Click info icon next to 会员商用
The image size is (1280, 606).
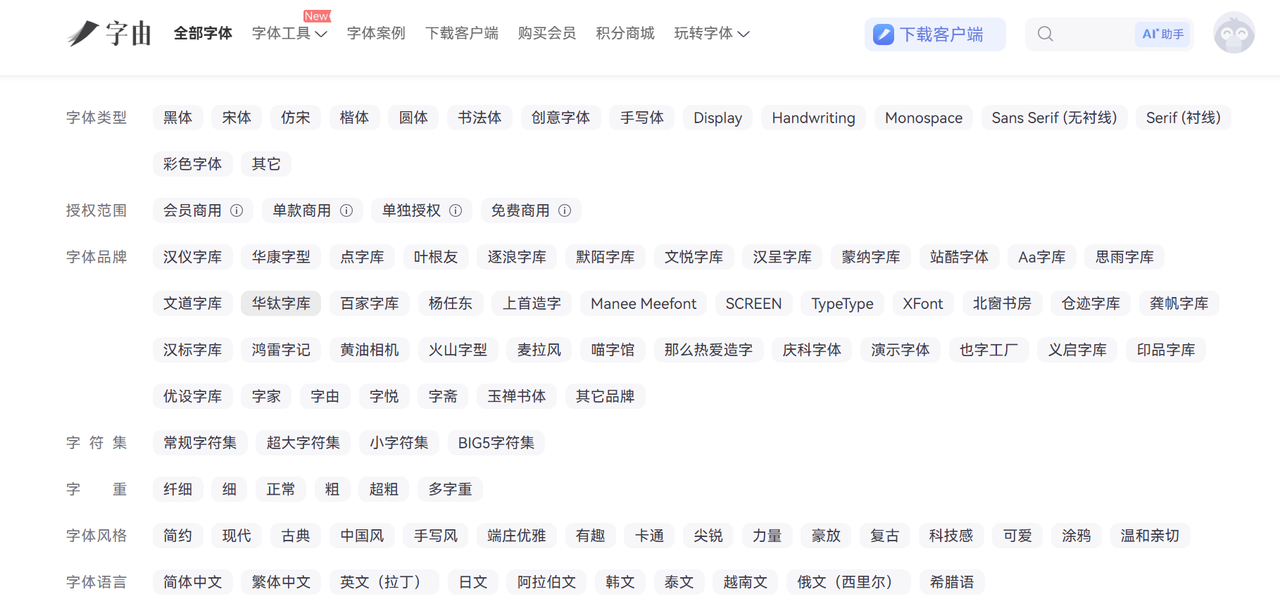237,211
